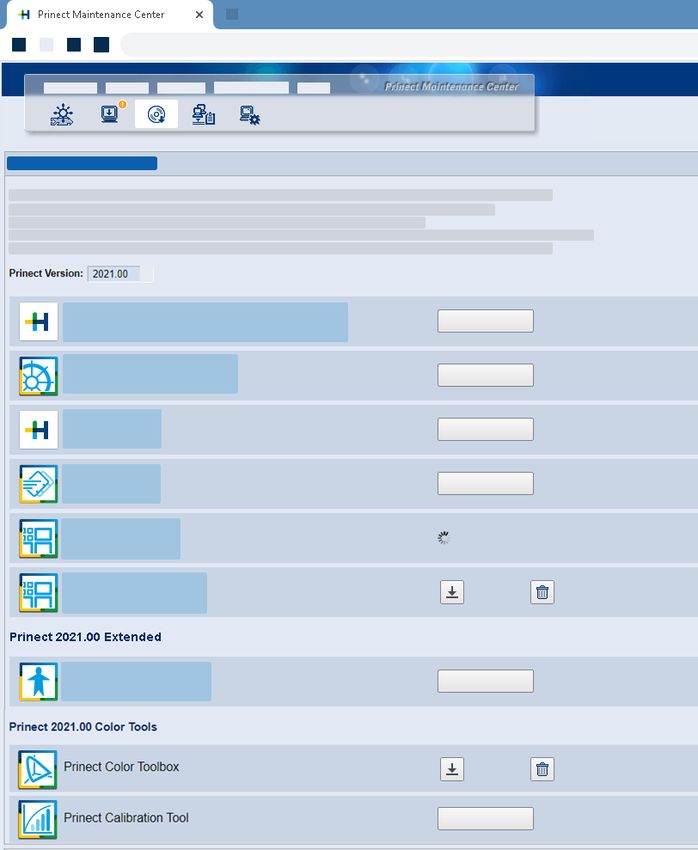Viewport: 698px width, 850px height.
Task: Click the Prinect 2021.00 Extended heading
Action: click(85, 637)
